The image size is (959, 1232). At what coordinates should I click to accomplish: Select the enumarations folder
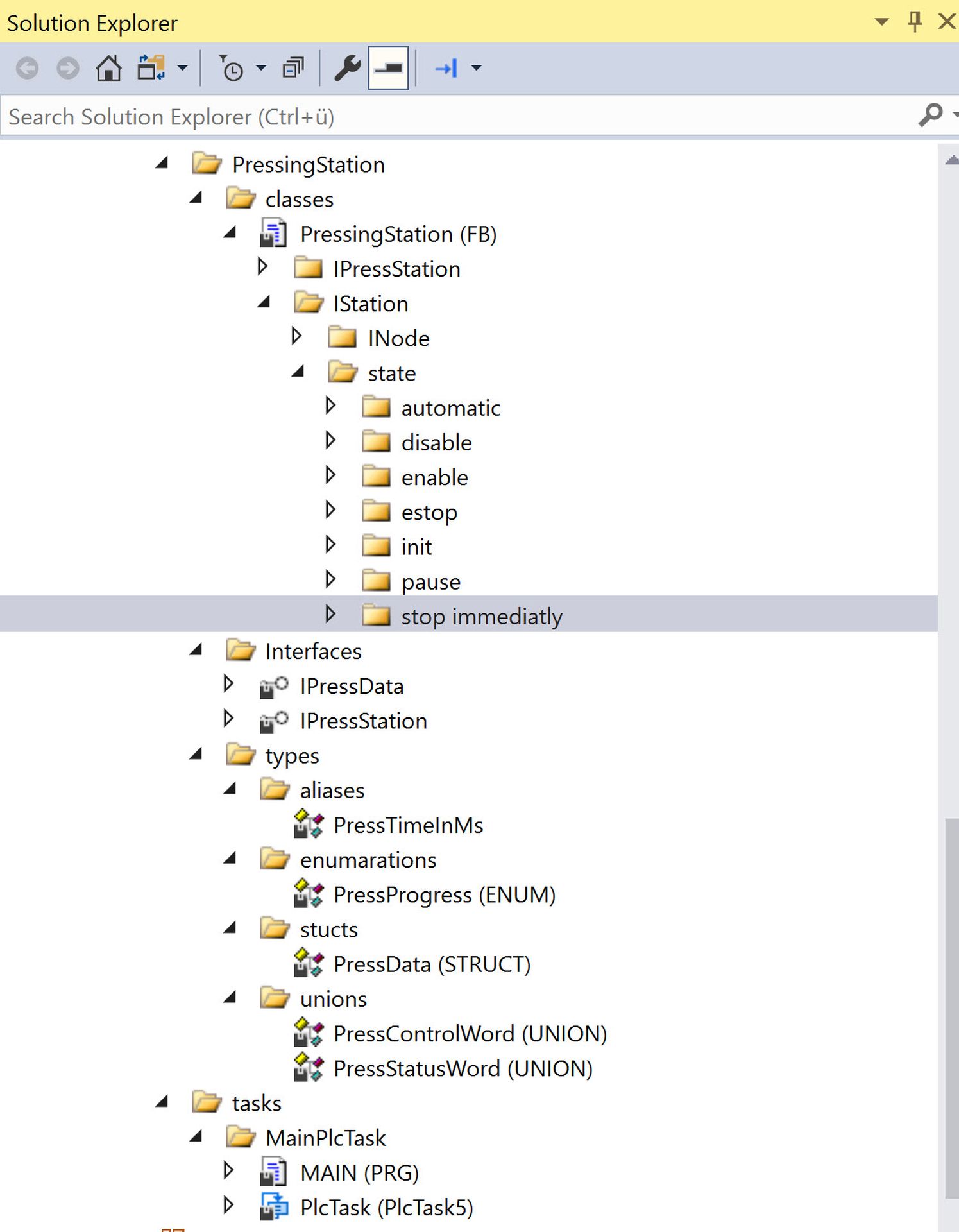pyautogui.click(x=368, y=860)
